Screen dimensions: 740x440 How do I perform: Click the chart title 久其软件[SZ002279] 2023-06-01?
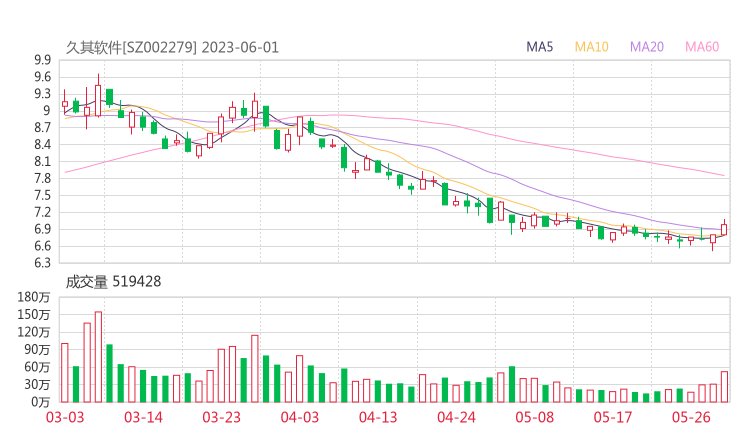172,48
